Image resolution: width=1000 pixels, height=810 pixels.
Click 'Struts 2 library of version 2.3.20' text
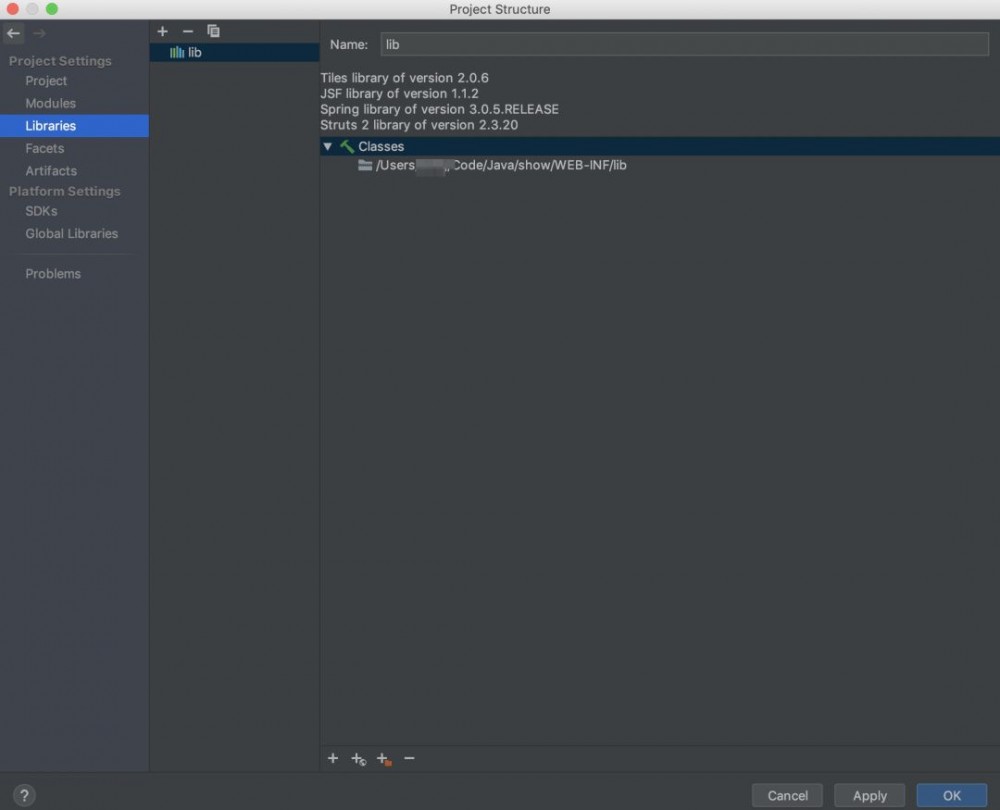point(419,125)
